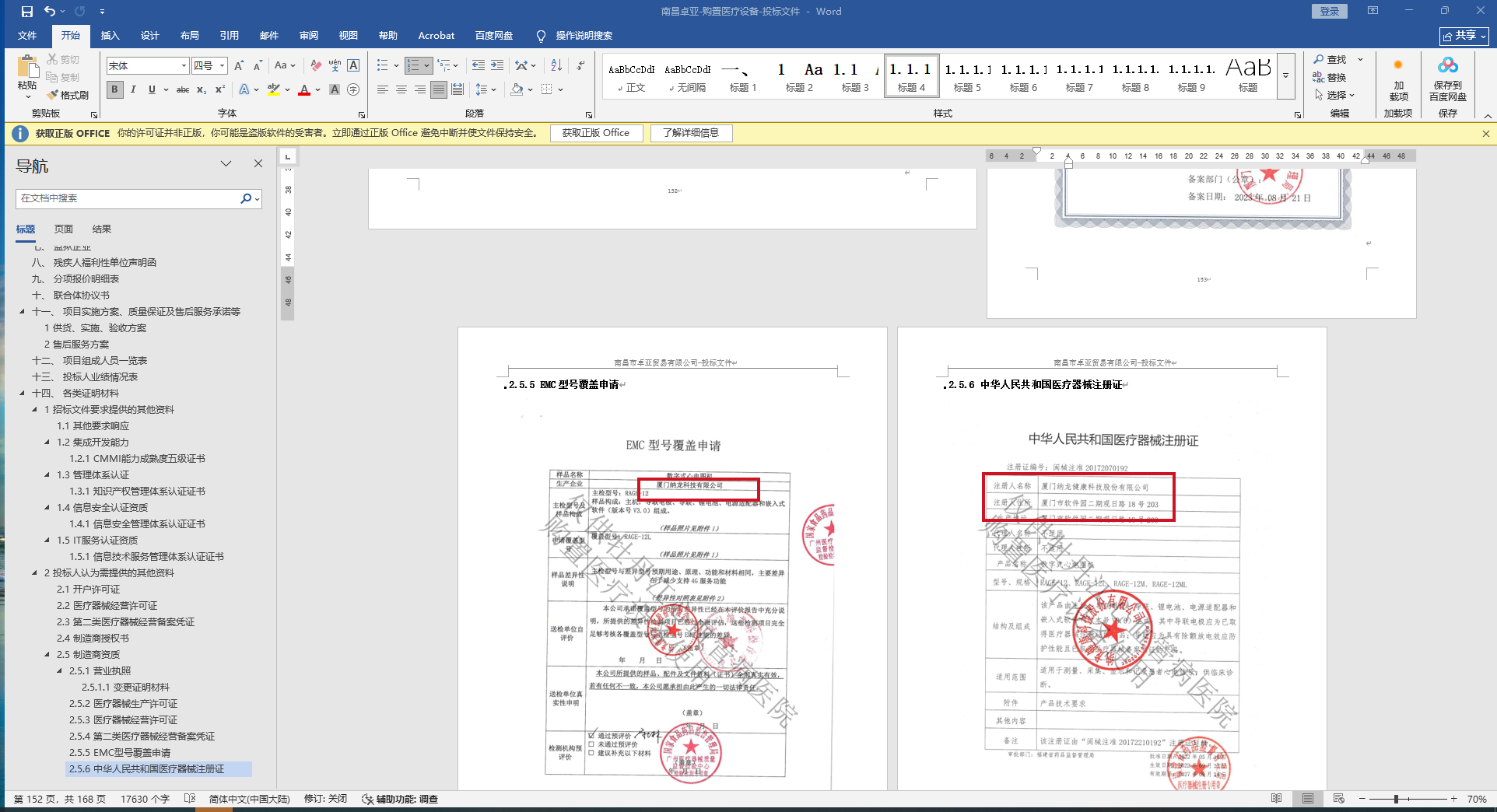Screen dimensions: 1497x812
Task: Shrink the font size one step
Action: pyautogui.click(x=258, y=66)
